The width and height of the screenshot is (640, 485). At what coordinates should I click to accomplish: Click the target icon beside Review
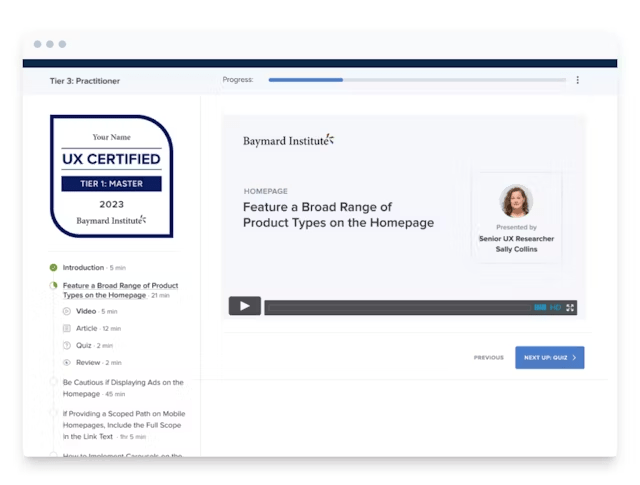[x=67, y=363]
